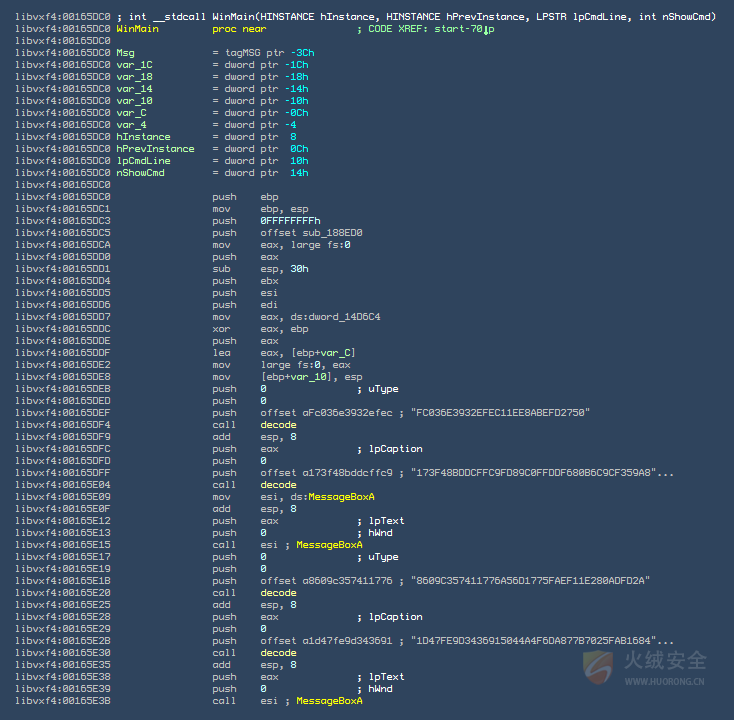Click the uType comment at 00165DEB
The height and width of the screenshot is (720, 734).
click(377, 389)
